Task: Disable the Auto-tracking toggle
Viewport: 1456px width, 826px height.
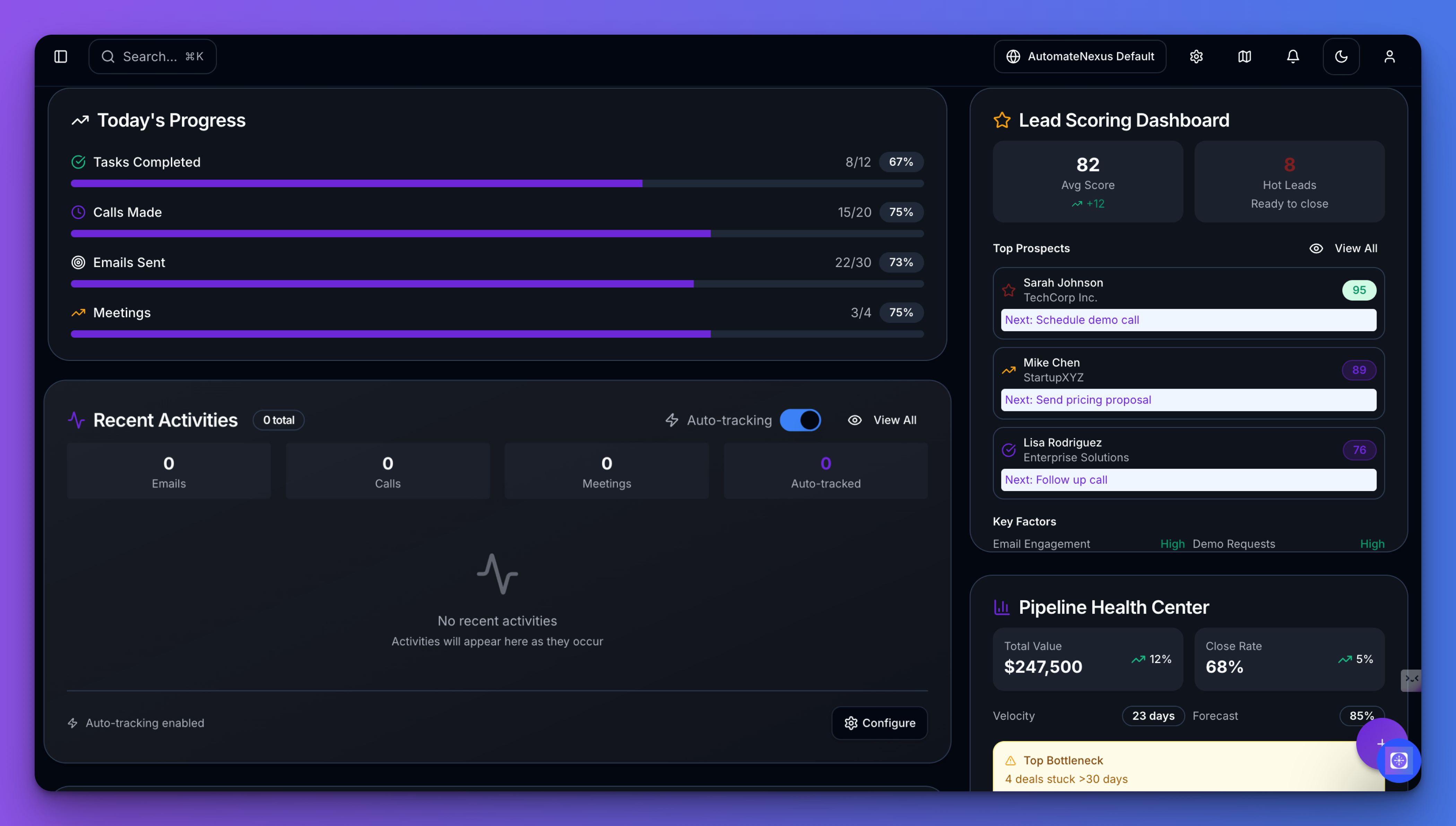Action: (800, 420)
